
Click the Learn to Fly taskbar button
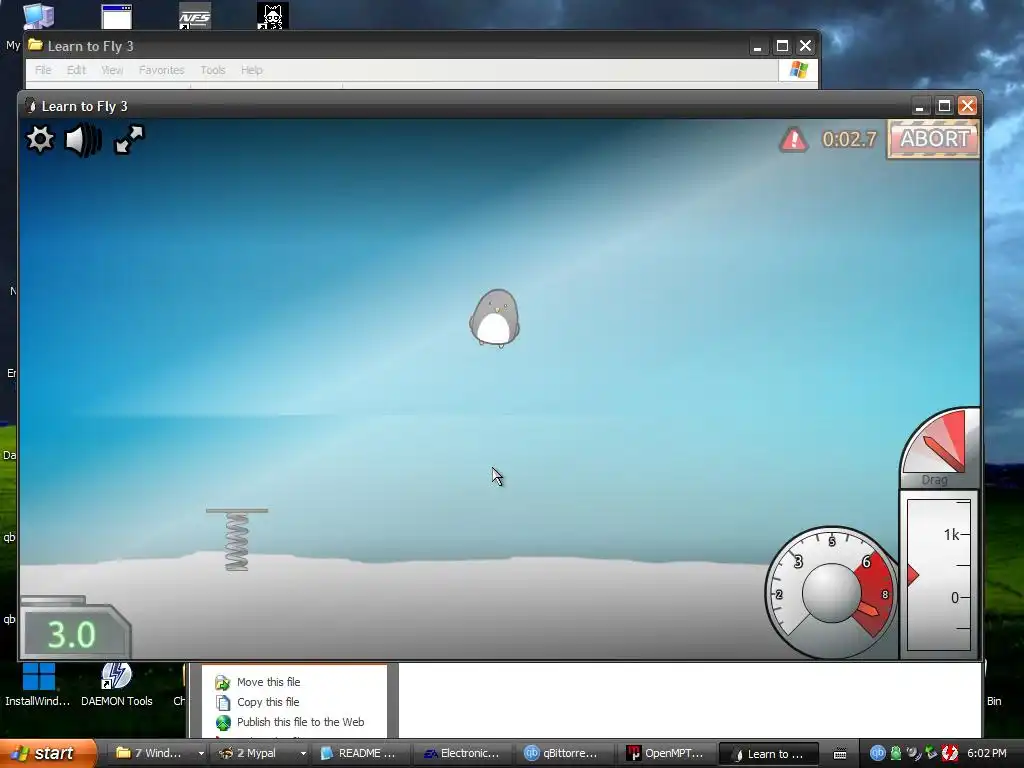tap(768, 753)
